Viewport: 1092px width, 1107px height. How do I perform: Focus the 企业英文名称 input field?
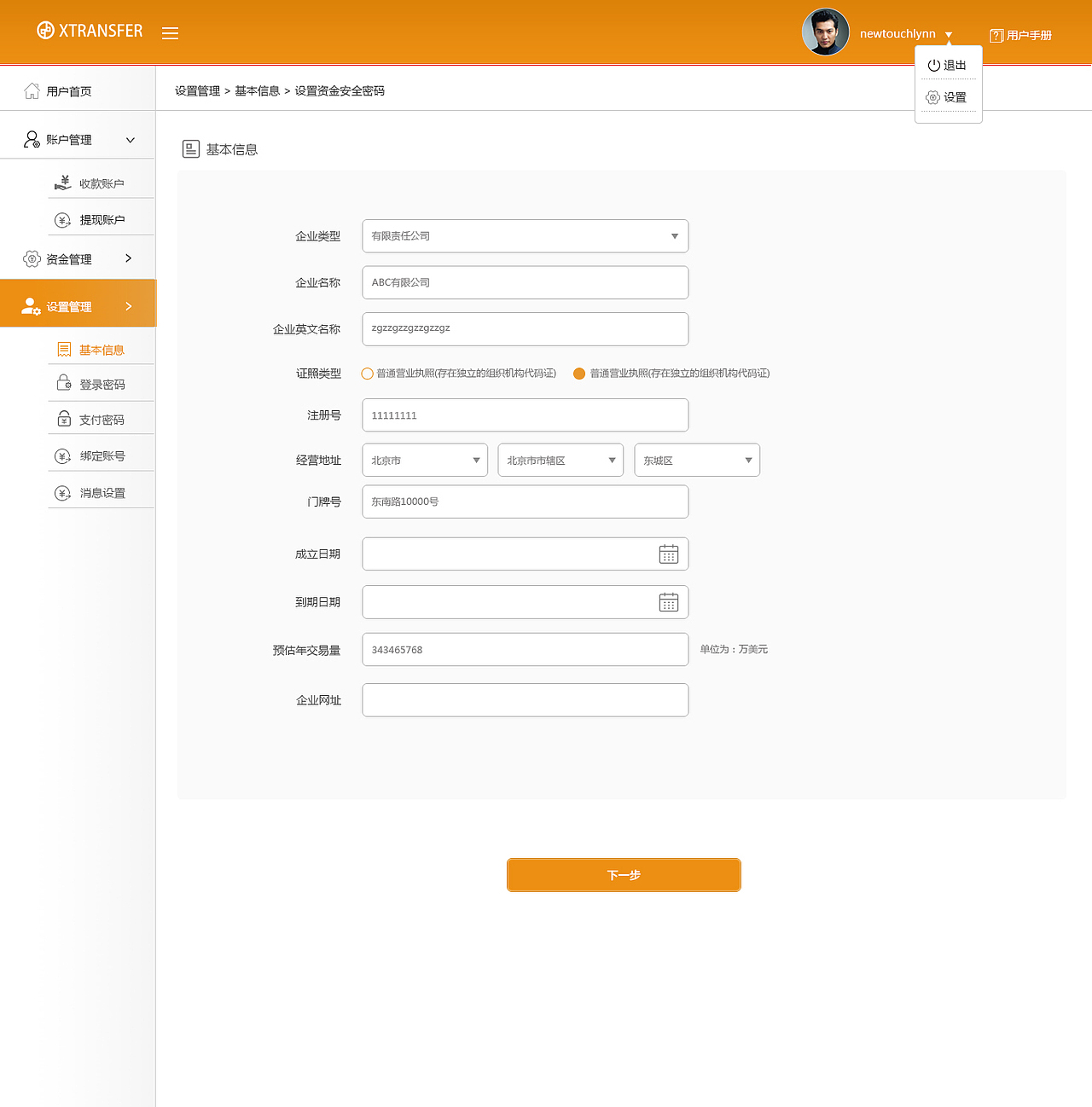[x=526, y=329]
